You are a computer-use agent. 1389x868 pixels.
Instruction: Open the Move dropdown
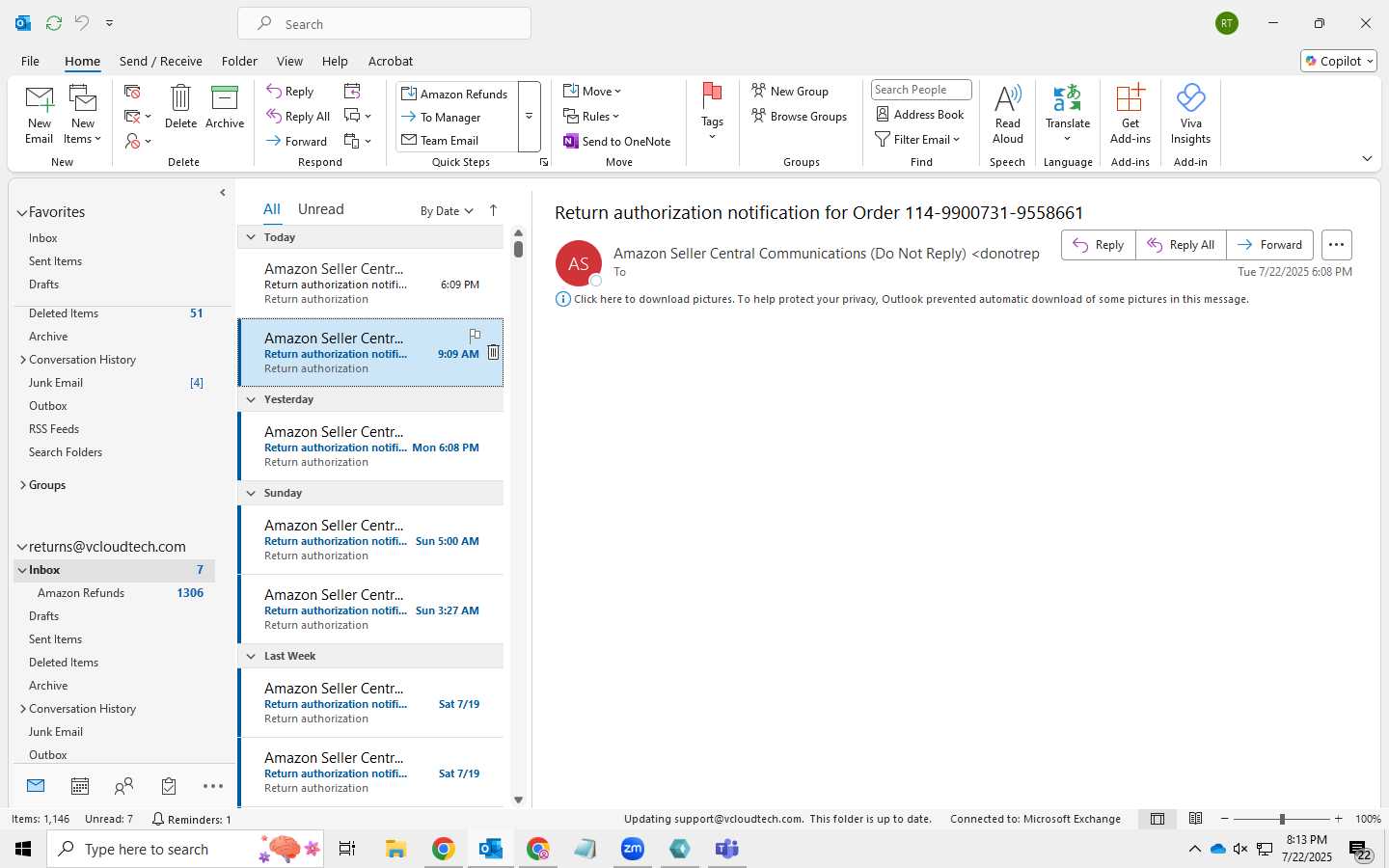click(592, 92)
